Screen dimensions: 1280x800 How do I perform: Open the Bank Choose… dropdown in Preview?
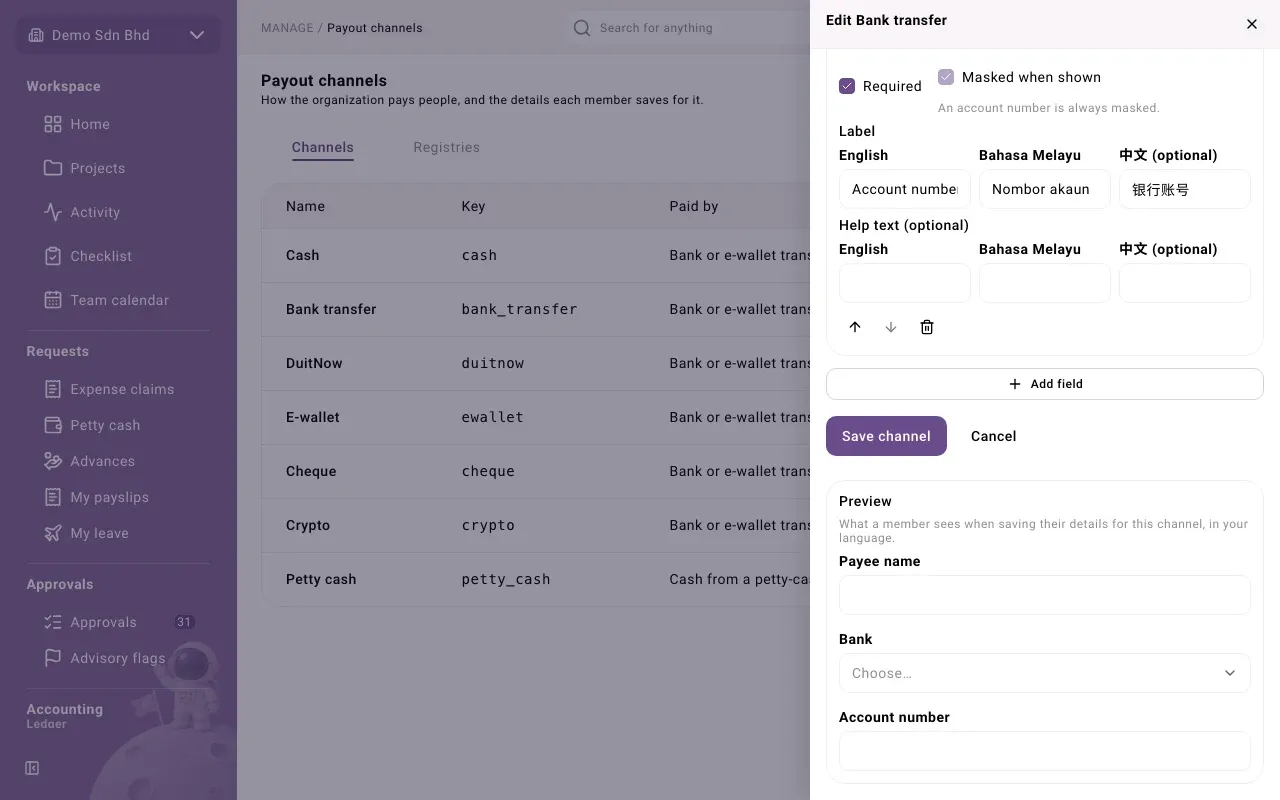click(1045, 673)
